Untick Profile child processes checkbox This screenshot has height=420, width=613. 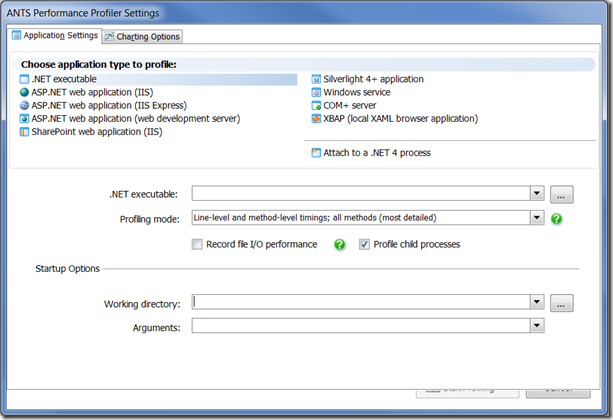(x=364, y=244)
